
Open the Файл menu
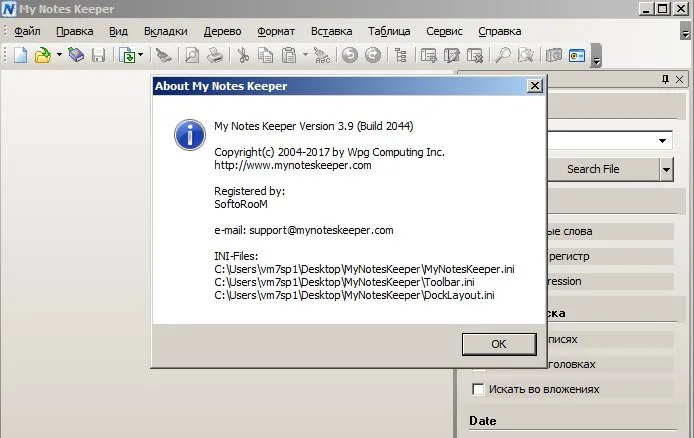27,31
